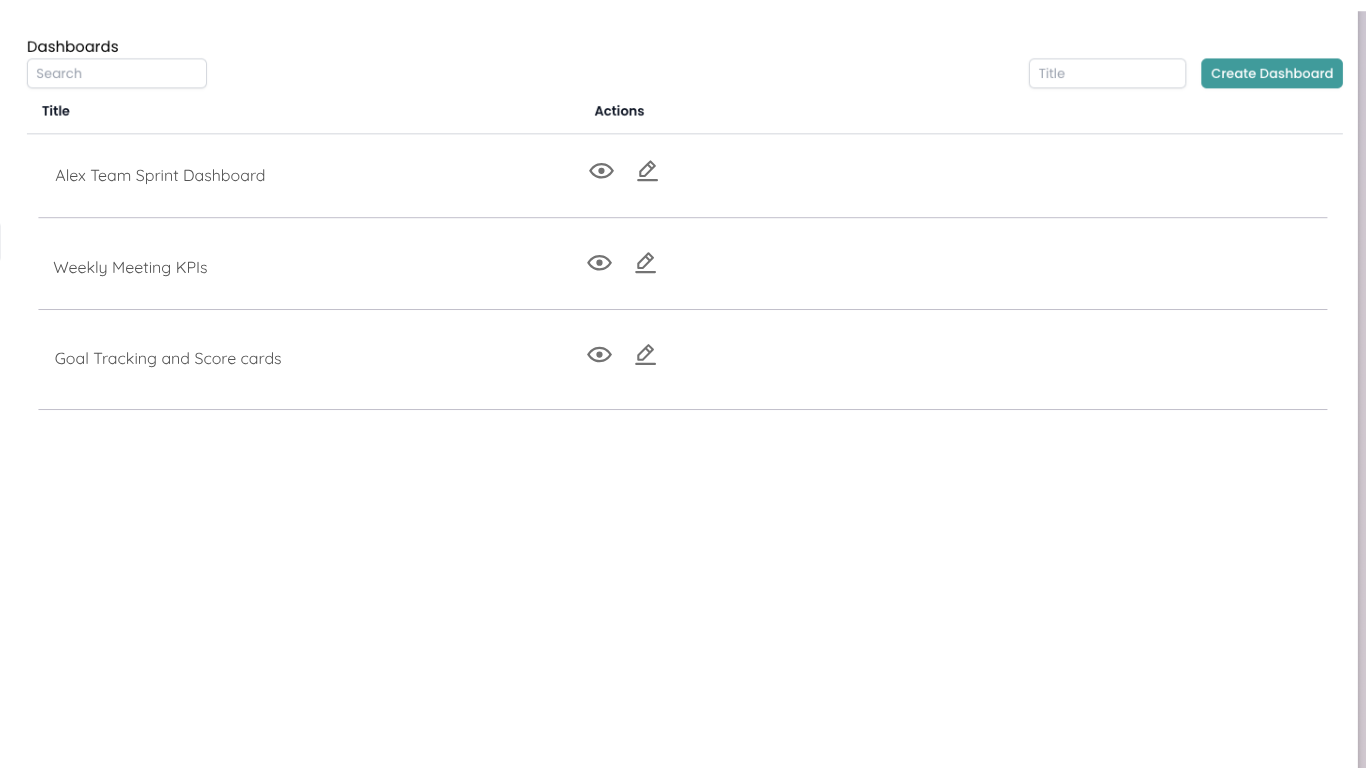Select the Alex Team Sprint Dashboard row

(900, 176)
